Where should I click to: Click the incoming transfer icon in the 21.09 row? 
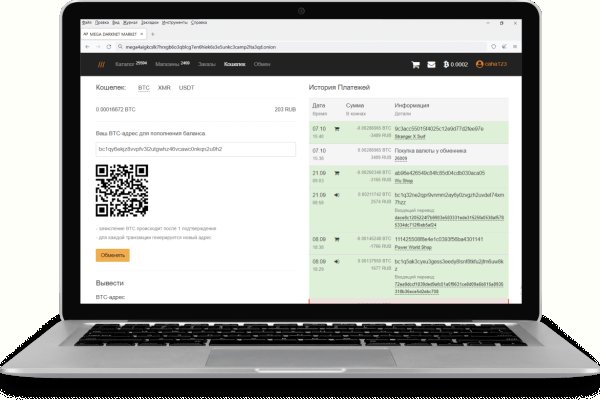point(337,194)
